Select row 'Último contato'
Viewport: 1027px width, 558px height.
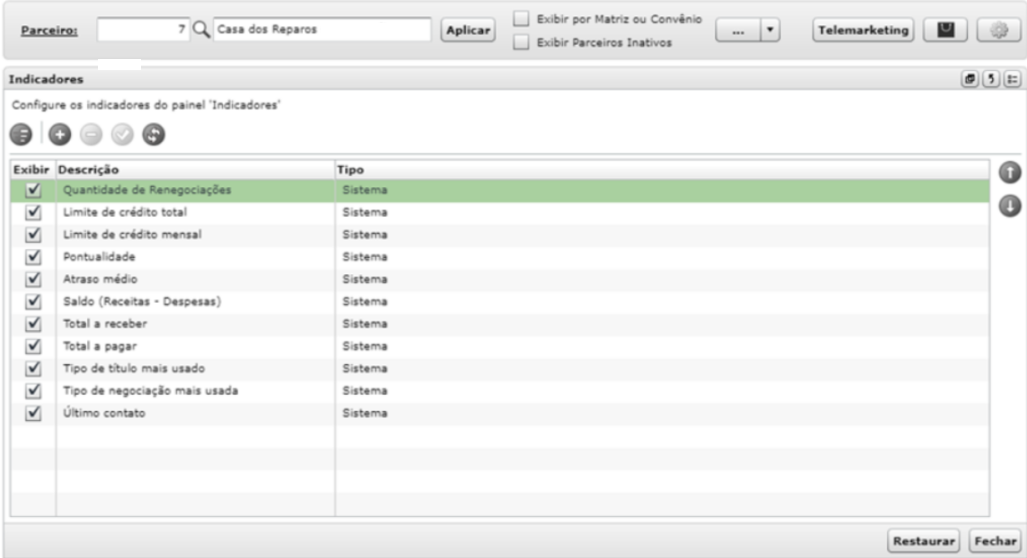[500, 413]
